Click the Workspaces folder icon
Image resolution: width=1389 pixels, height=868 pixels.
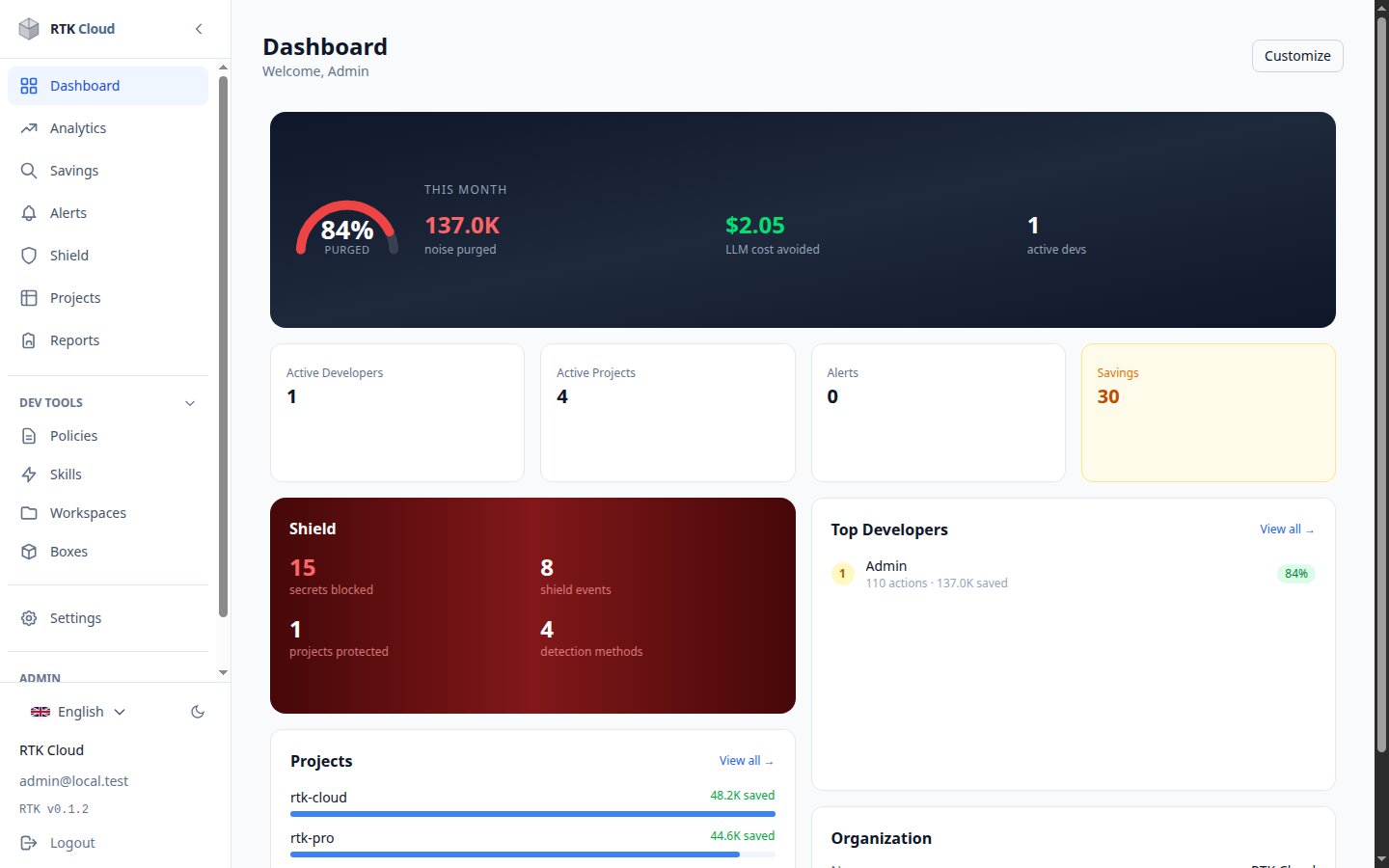point(29,513)
